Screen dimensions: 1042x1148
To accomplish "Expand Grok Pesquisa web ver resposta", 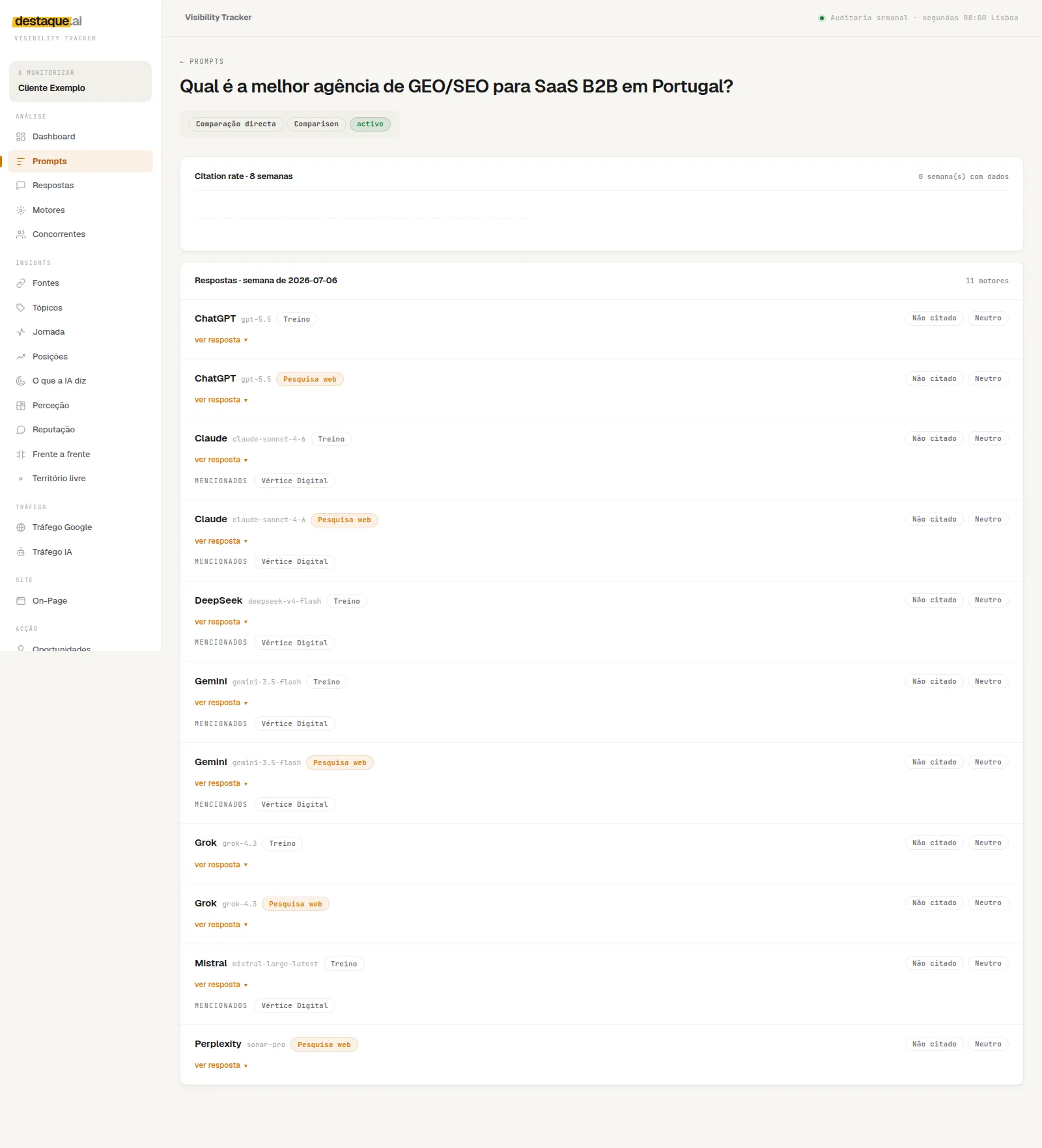I will pos(221,925).
